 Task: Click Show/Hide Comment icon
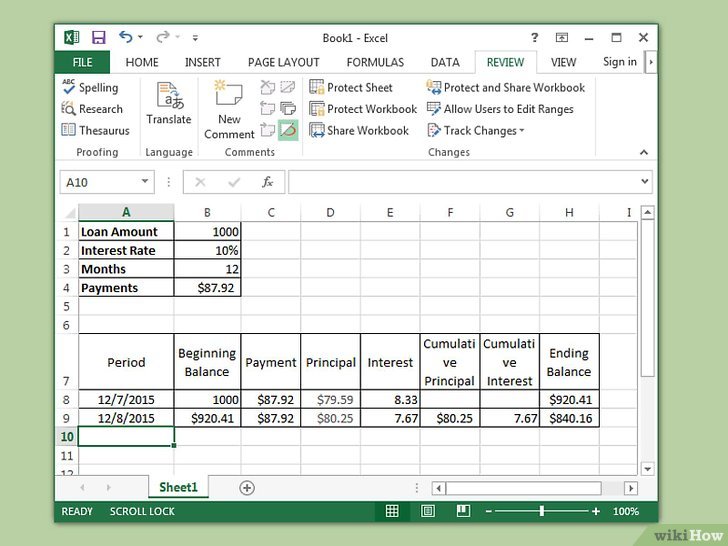point(288,87)
